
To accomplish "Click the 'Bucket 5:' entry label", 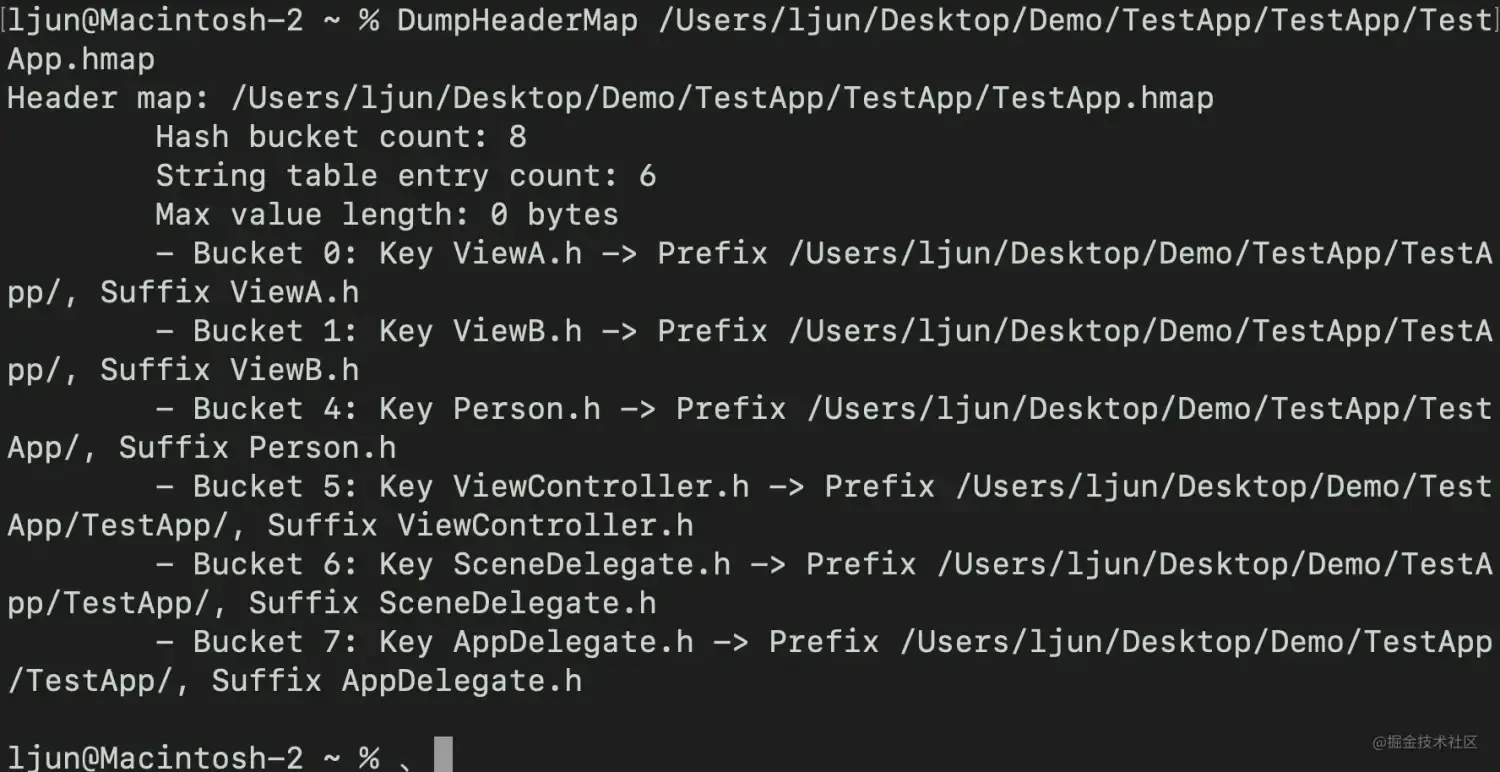I will (x=276, y=487).
